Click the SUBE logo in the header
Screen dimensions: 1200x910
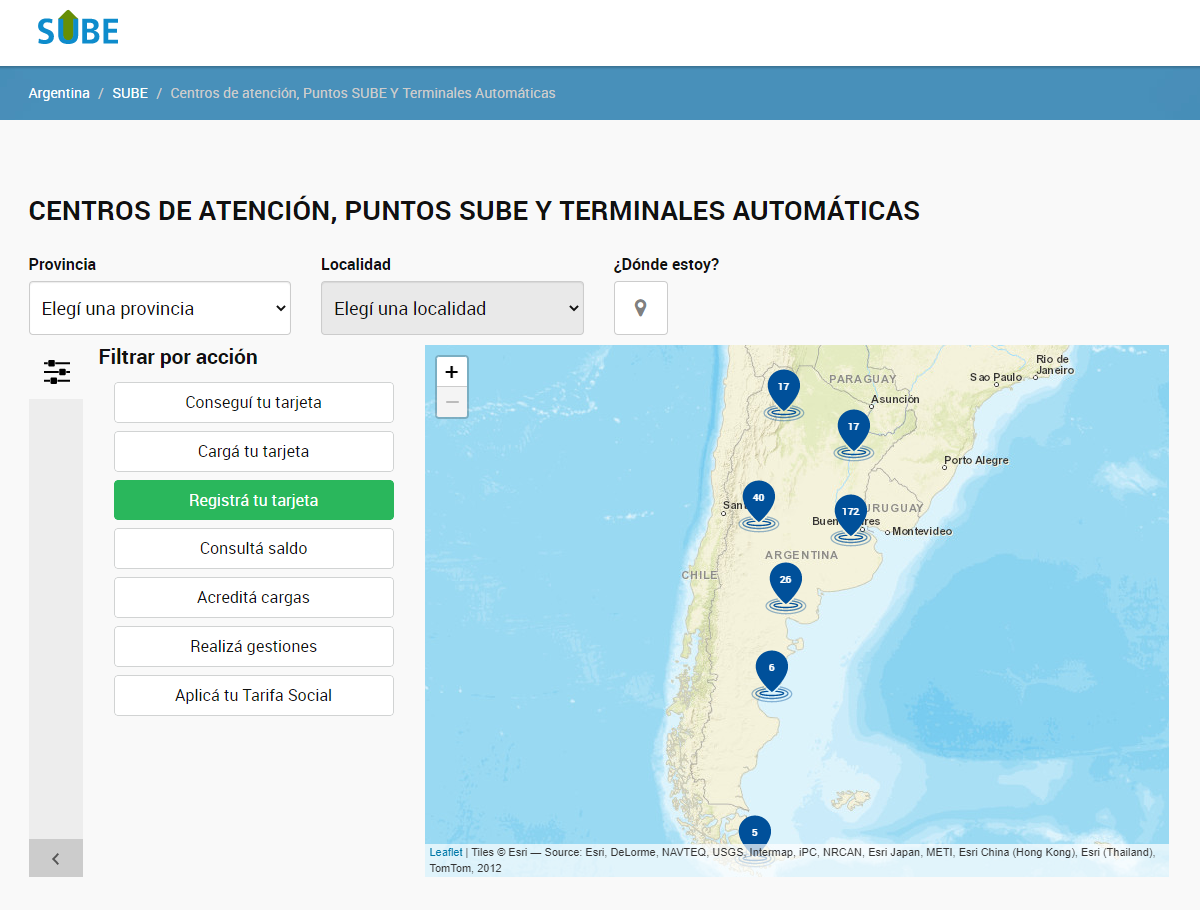click(x=77, y=29)
